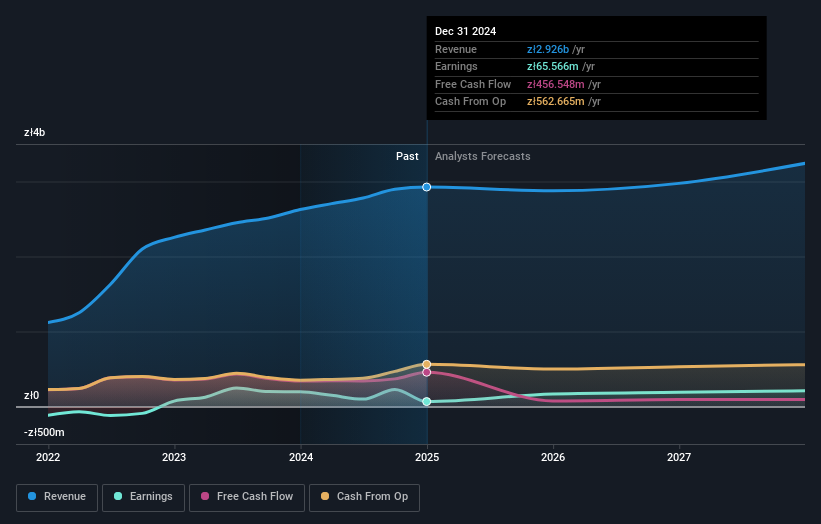Viewport: 821px width, 524px height.
Task: Toggle the Cash From Op legend series
Action: (364, 497)
